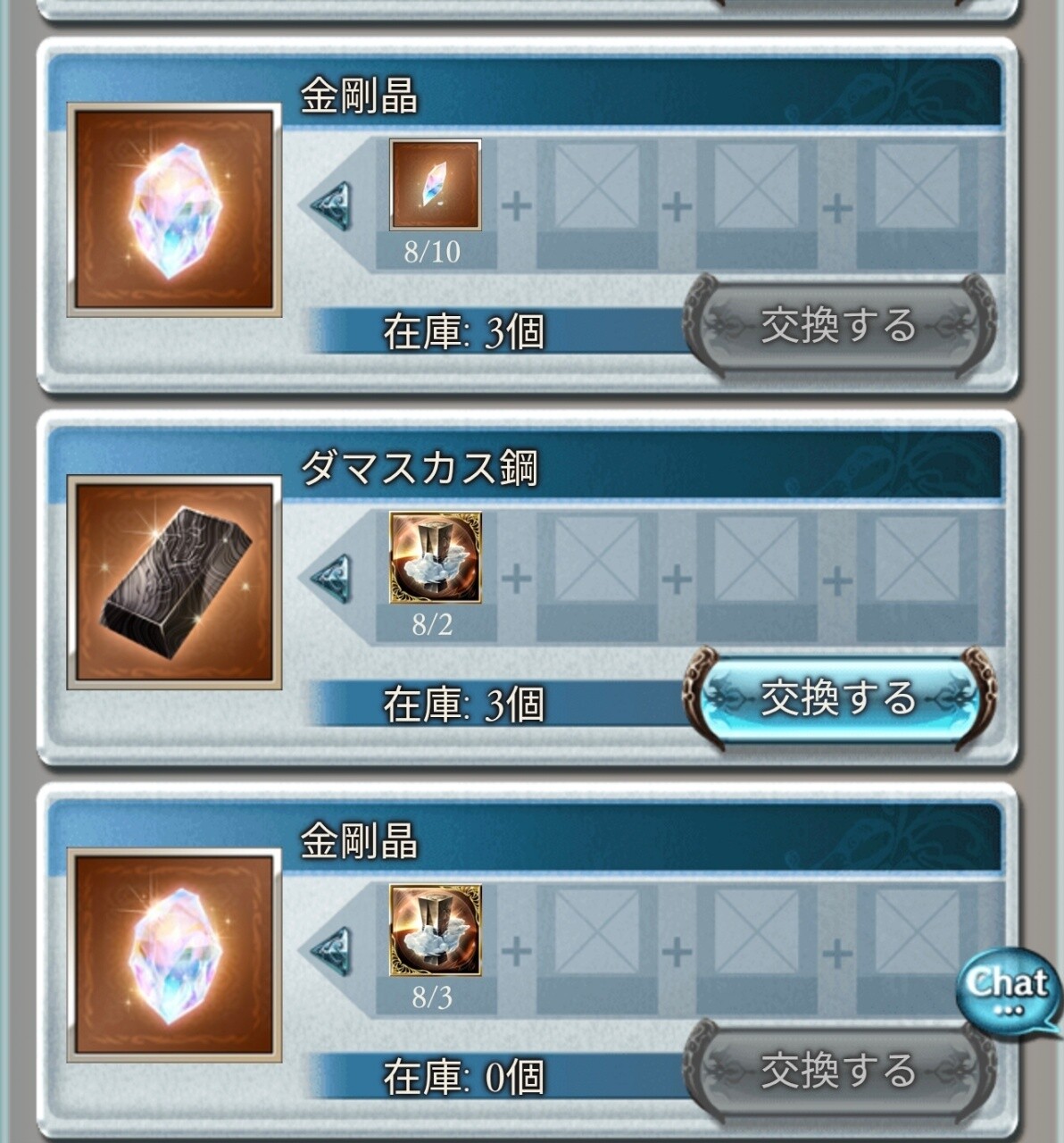This screenshot has height=1143, width=1064.
Task: Tap the top 金剛晶 title header bar
Action: click(x=525, y=93)
